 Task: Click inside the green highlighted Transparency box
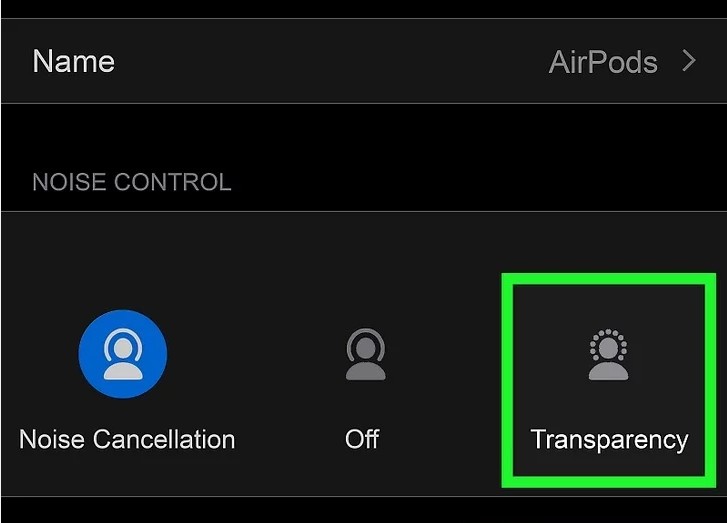[x=609, y=380]
